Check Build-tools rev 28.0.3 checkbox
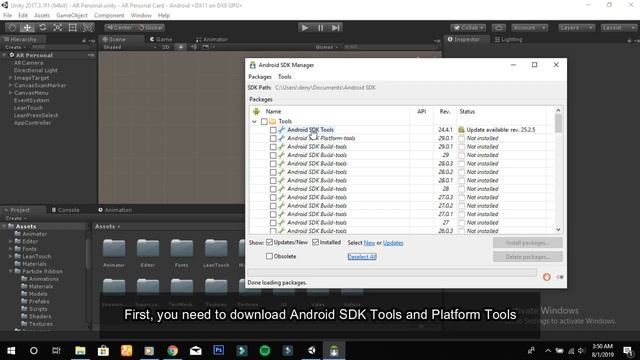The image size is (640, 360). (x=273, y=164)
